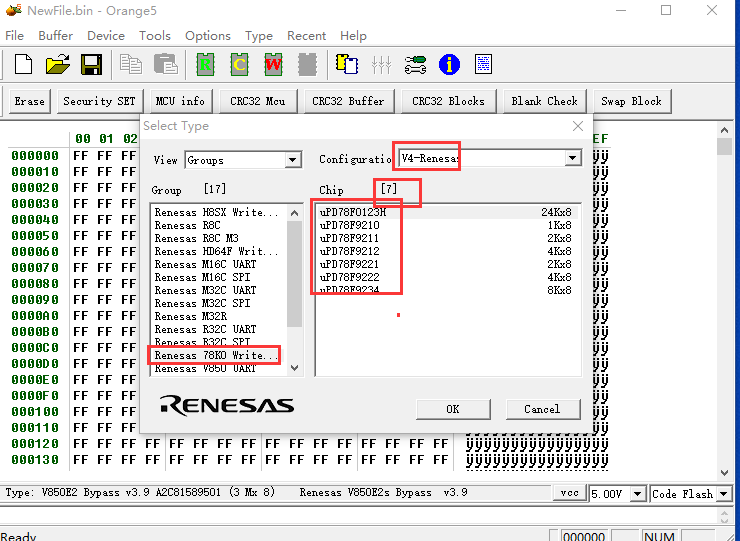Click Cancel in Select Type dialog
The width and height of the screenshot is (740, 541).
coord(542,409)
